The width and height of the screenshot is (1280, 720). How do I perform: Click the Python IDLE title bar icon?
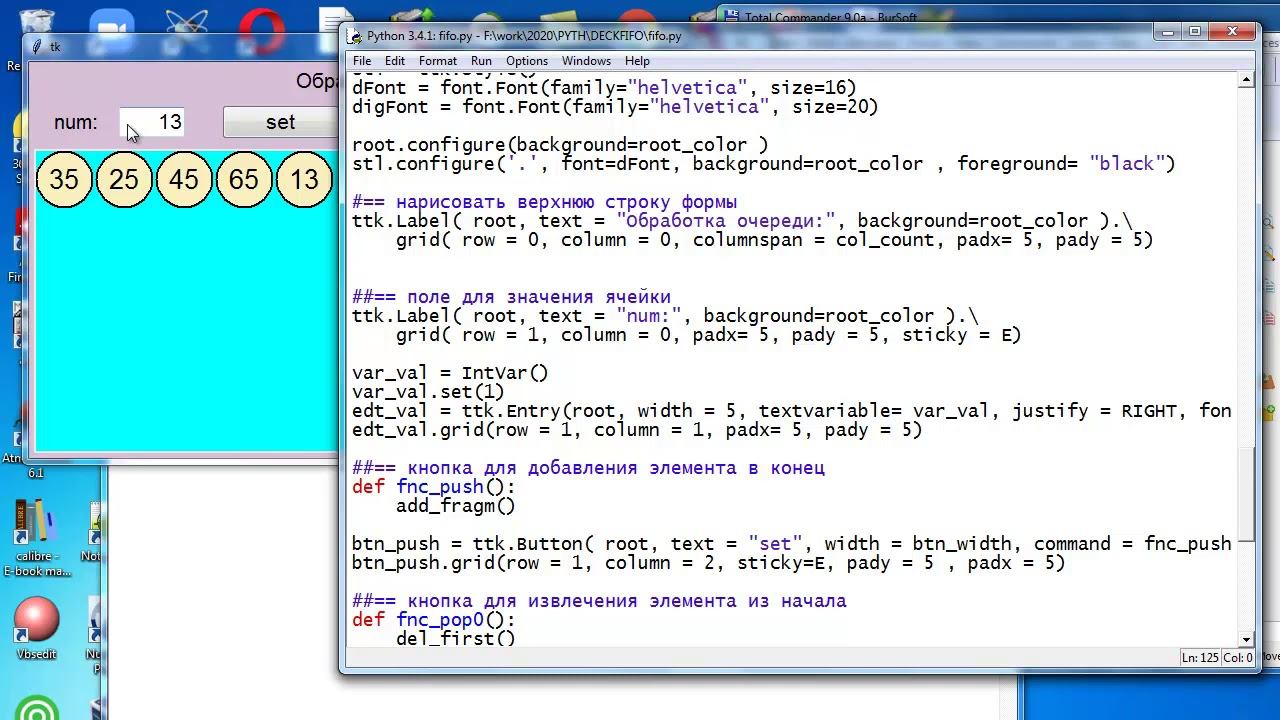355,36
